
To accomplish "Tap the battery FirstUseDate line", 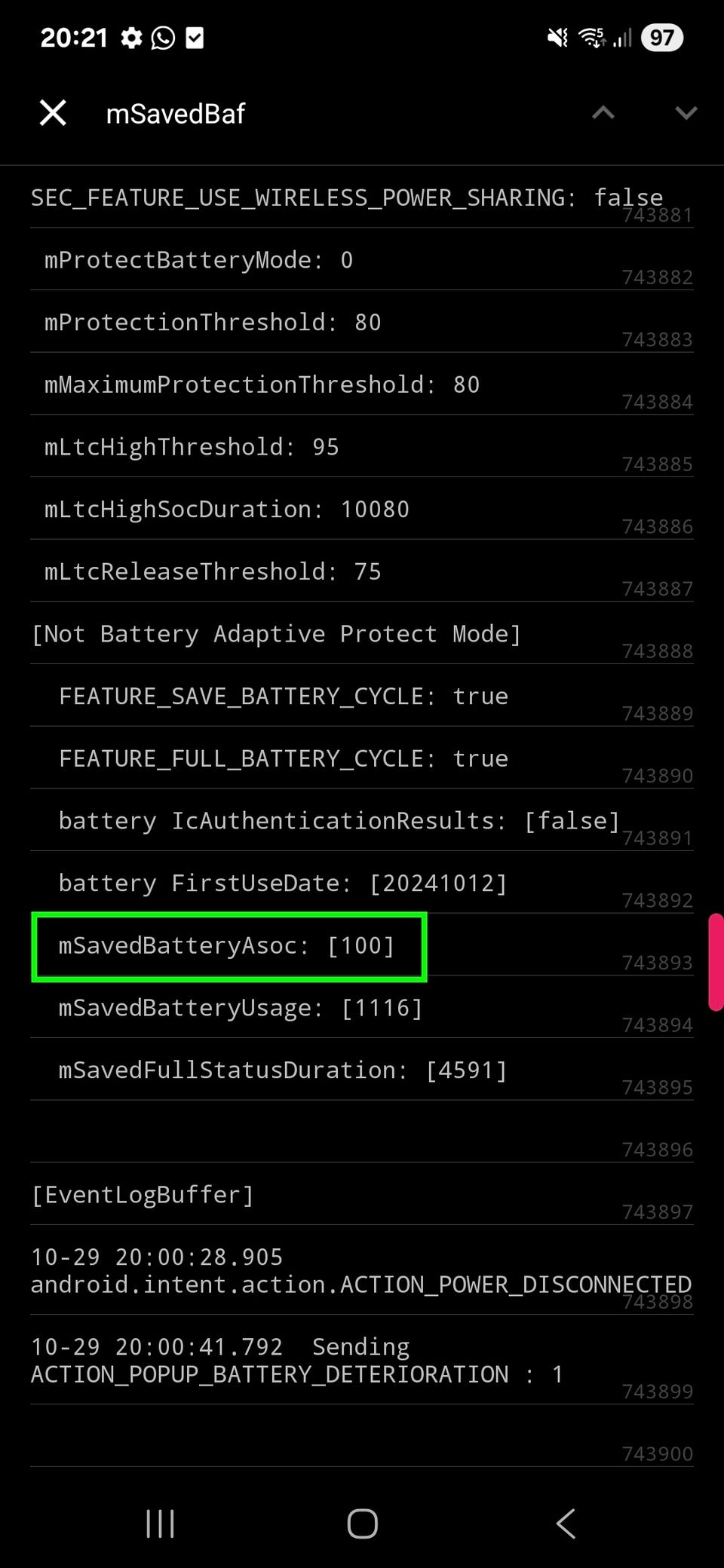I will [283, 883].
